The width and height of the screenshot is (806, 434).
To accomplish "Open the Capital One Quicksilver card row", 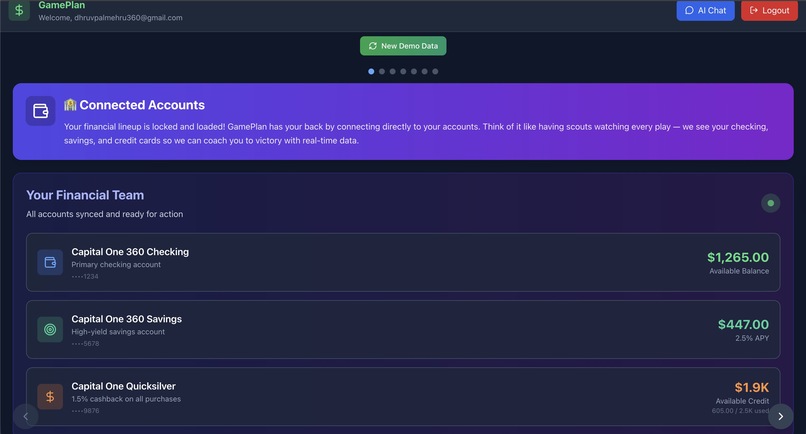I will [x=403, y=396].
